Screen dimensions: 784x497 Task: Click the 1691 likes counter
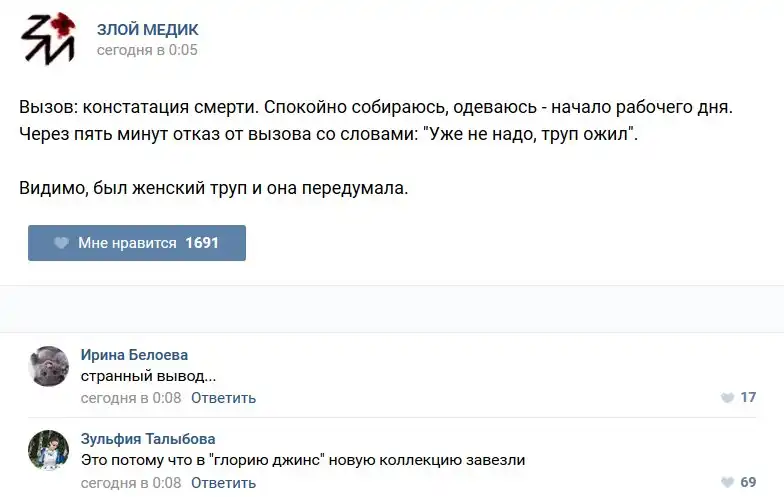(202, 243)
